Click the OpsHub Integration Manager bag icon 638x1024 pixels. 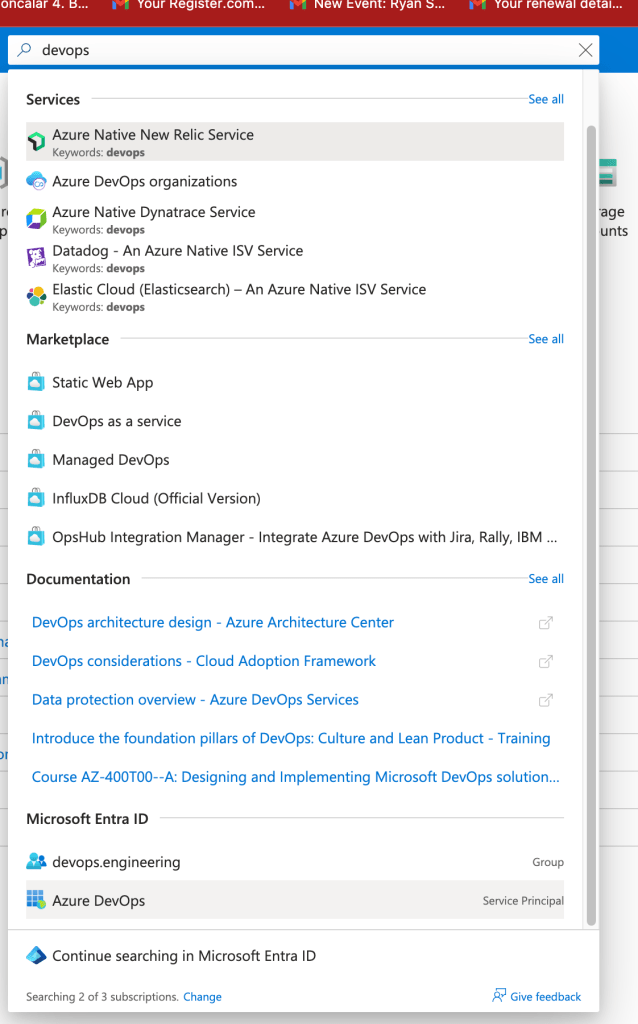37,537
